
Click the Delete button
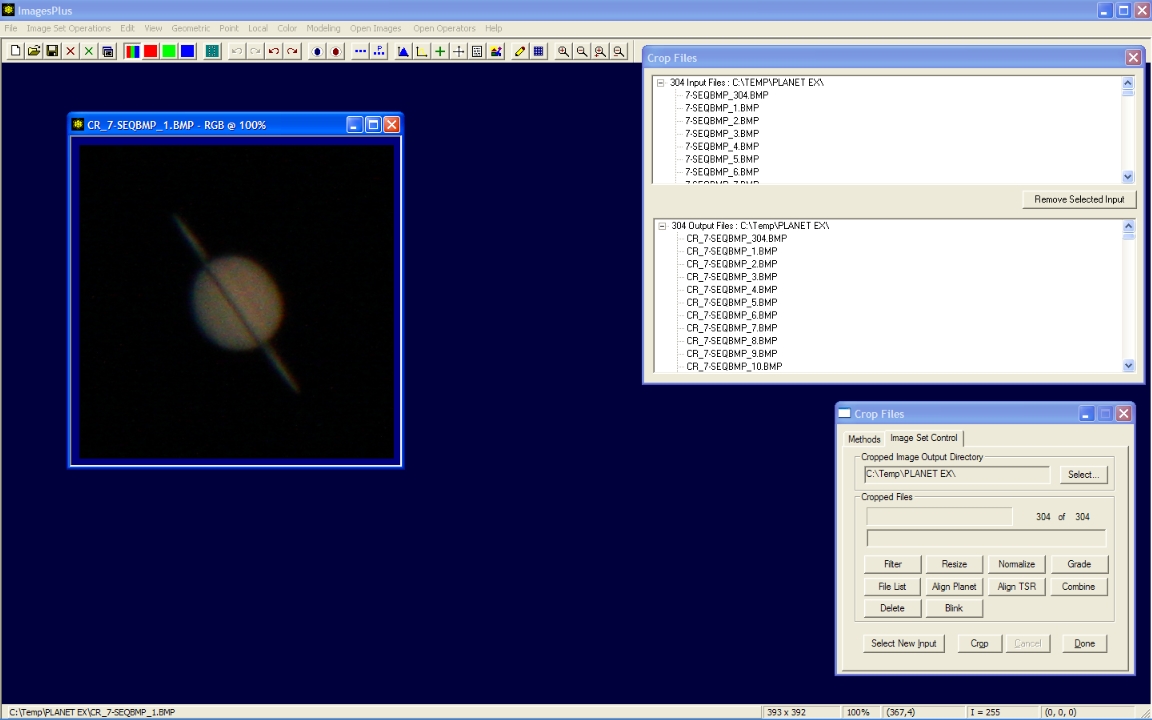(x=893, y=608)
